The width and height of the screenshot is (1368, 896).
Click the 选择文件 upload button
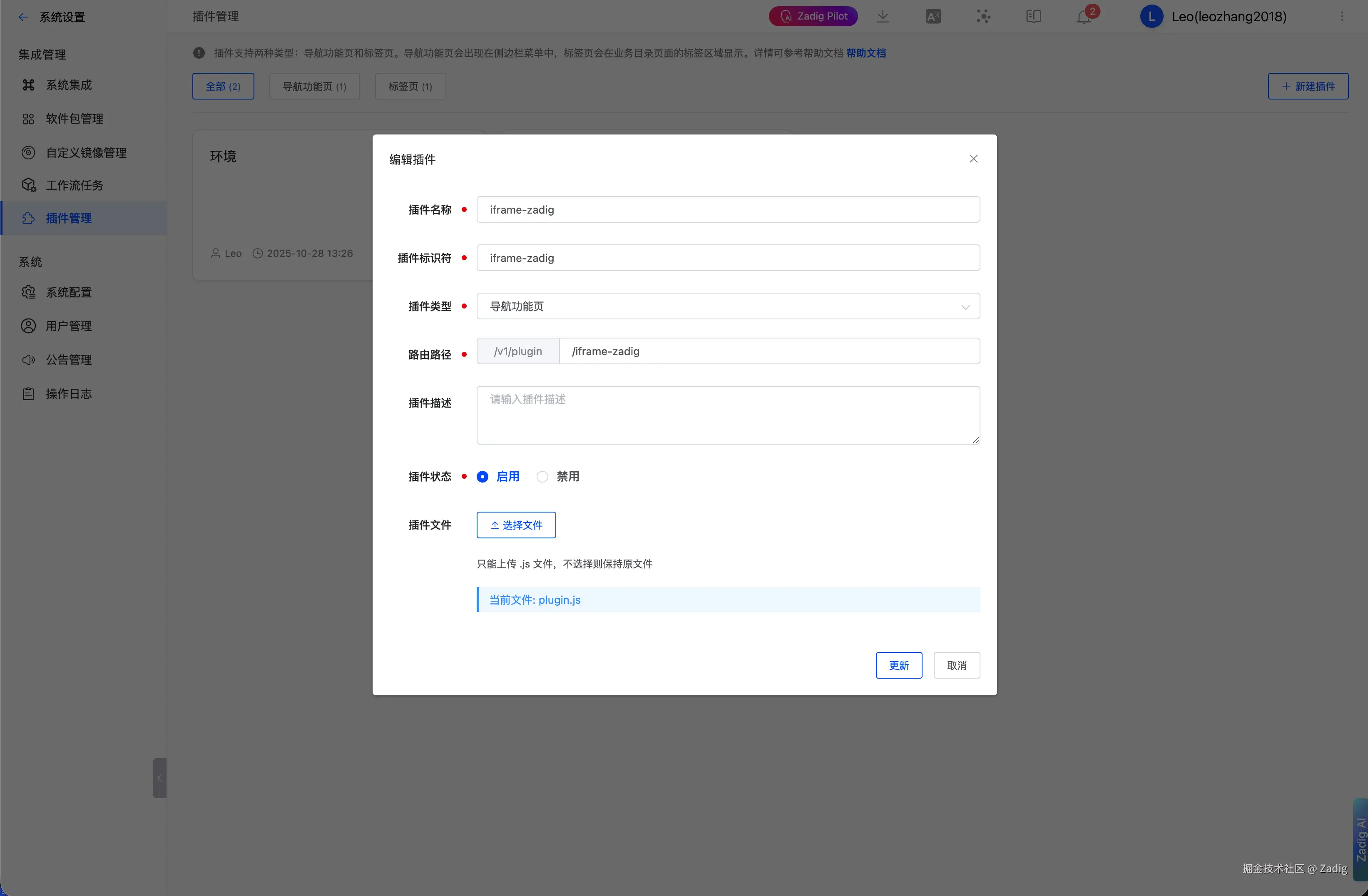click(515, 525)
